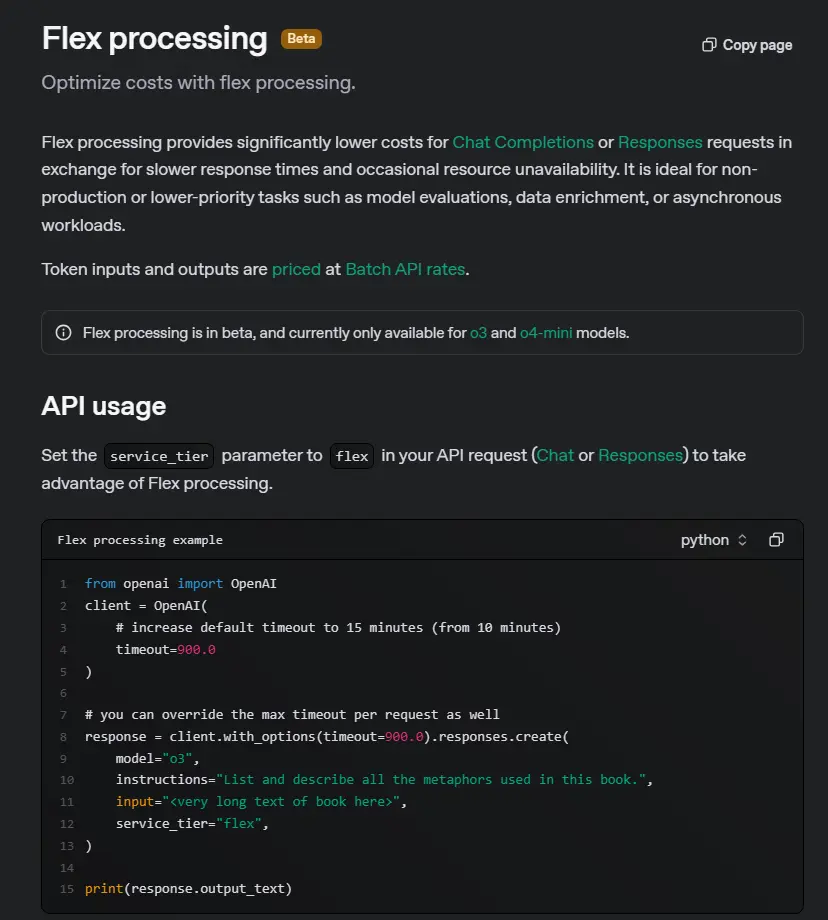
Task: Open the python language dropdown
Action: (x=714, y=540)
